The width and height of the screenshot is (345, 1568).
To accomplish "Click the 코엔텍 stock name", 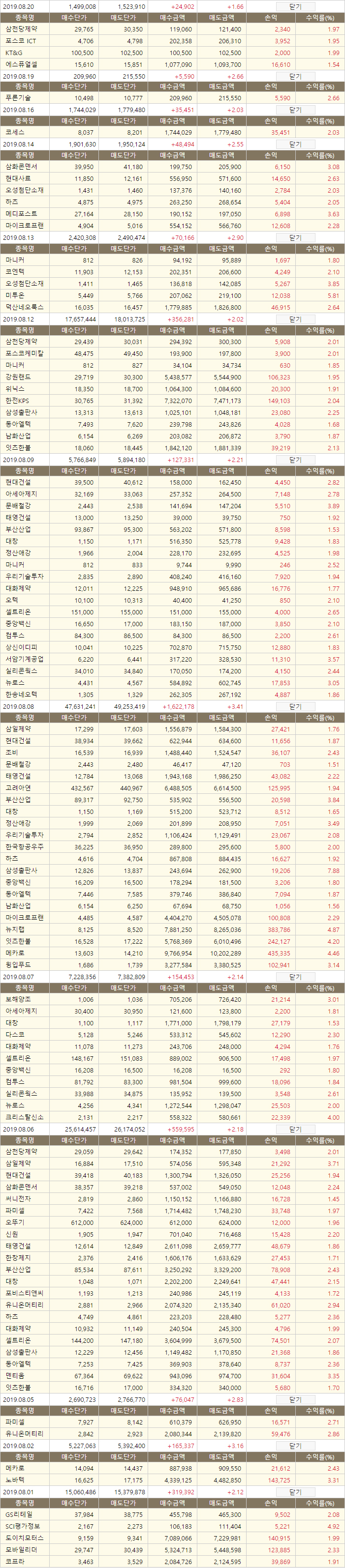I will (x=15, y=271).
